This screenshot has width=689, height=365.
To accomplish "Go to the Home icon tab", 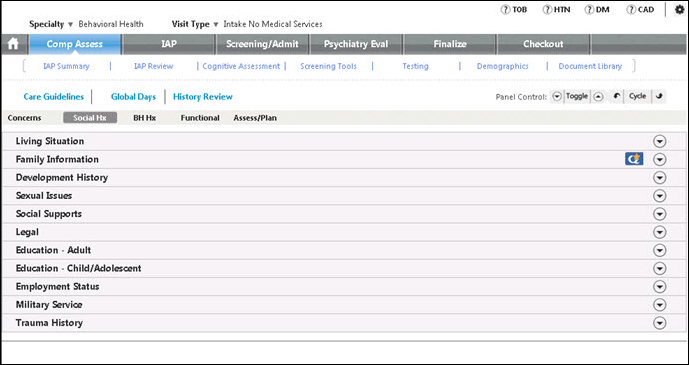I will pyautogui.click(x=14, y=44).
